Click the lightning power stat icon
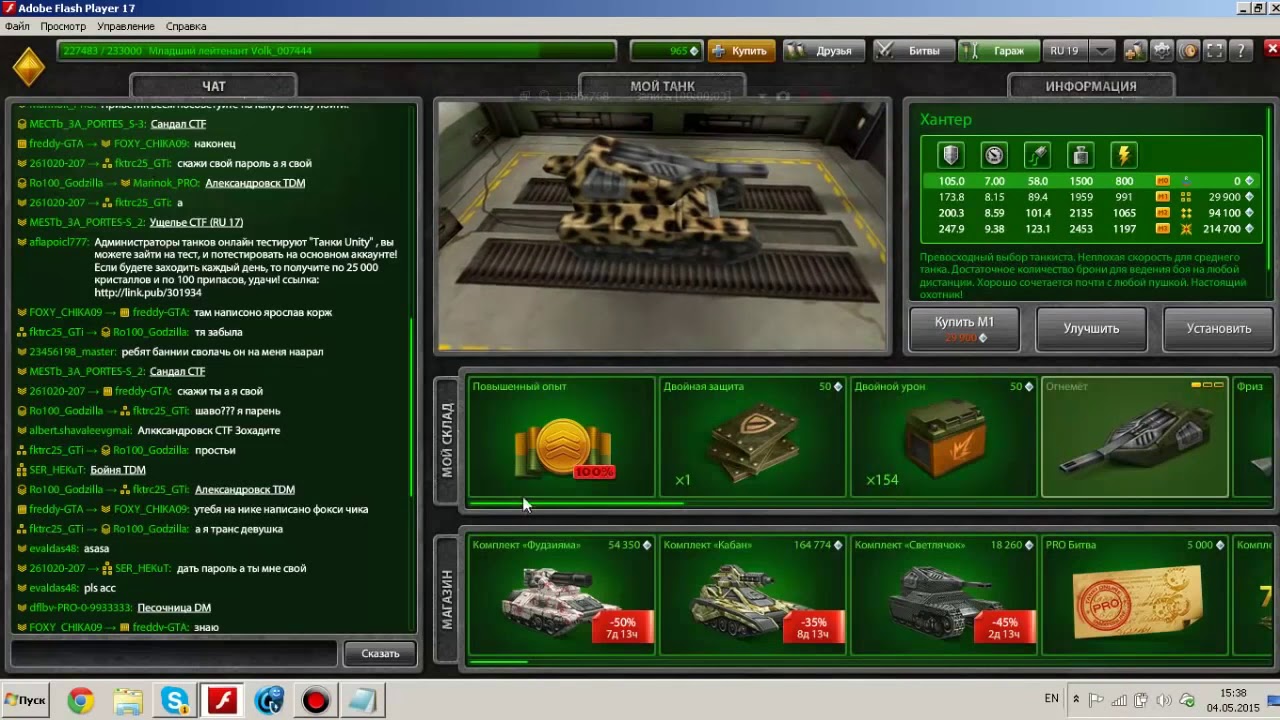Screen dimensions: 1280x720 pos(1124,155)
